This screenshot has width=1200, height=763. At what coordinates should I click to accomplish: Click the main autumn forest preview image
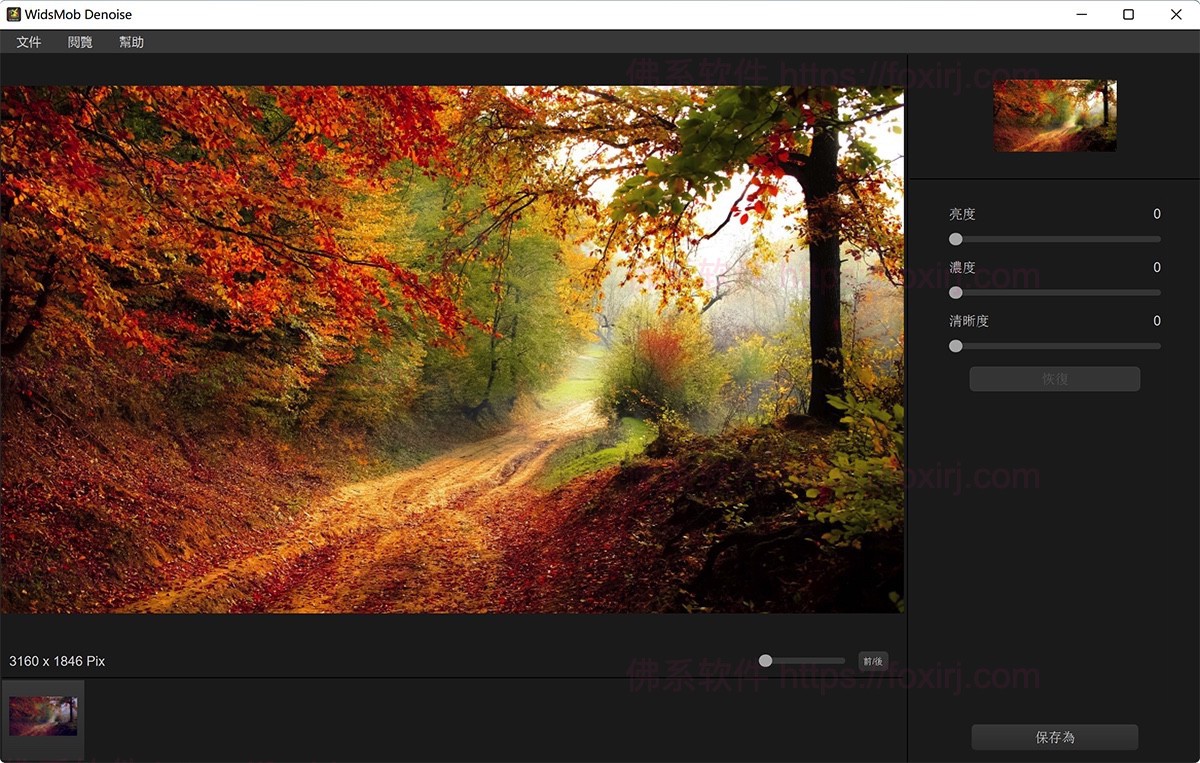pyautogui.click(x=452, y=349)
